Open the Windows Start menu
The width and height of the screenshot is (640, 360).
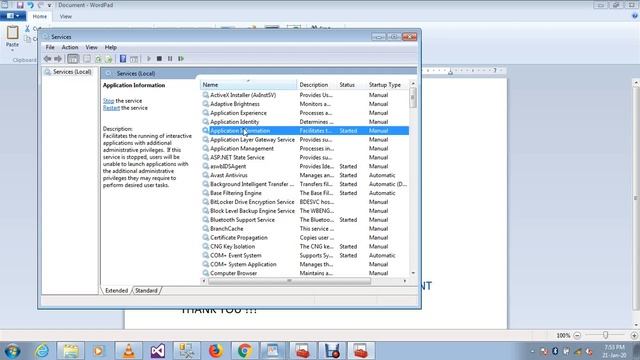point(13,351)
